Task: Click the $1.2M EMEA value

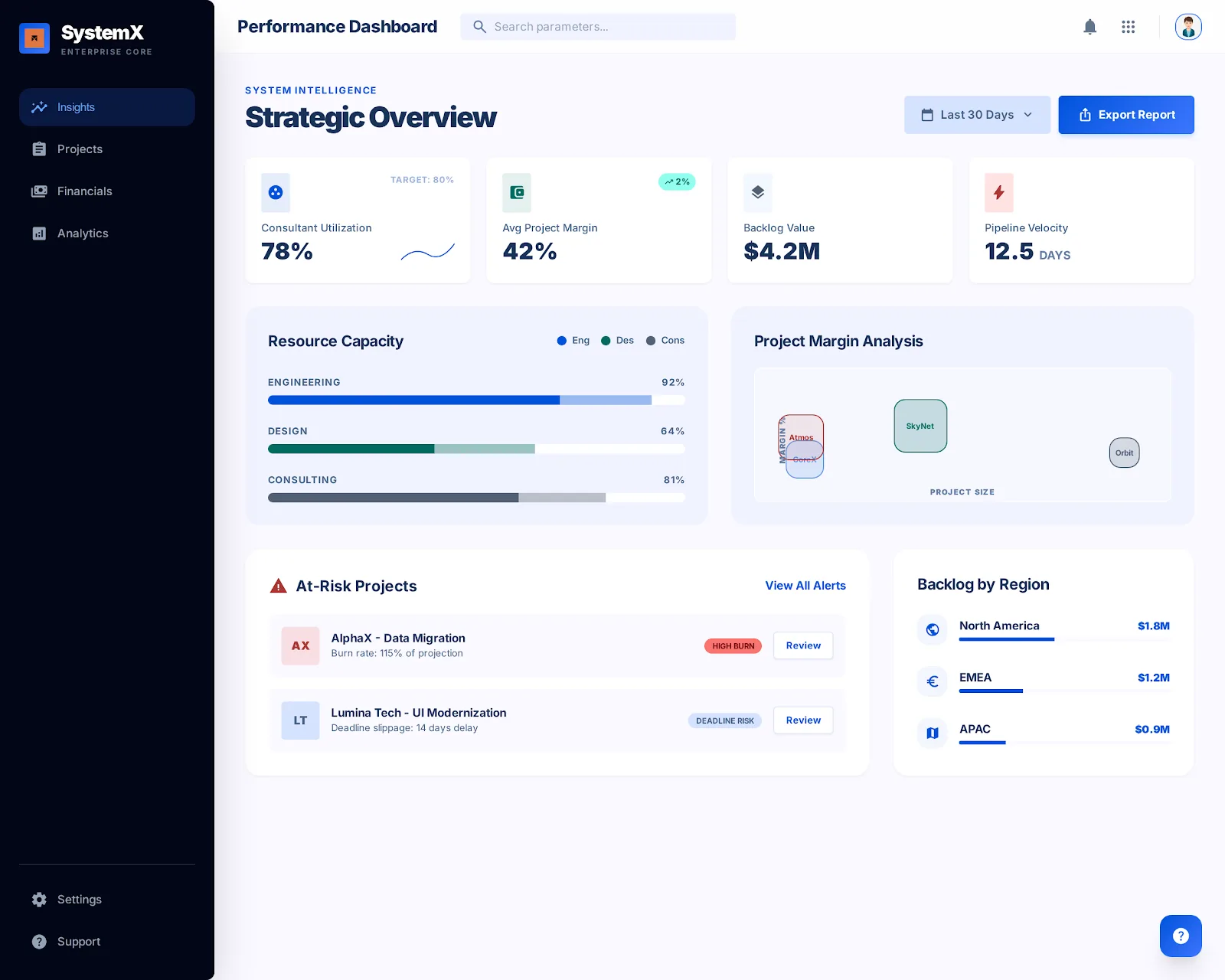Action: pyautogui.click(x=1153, y=678)
